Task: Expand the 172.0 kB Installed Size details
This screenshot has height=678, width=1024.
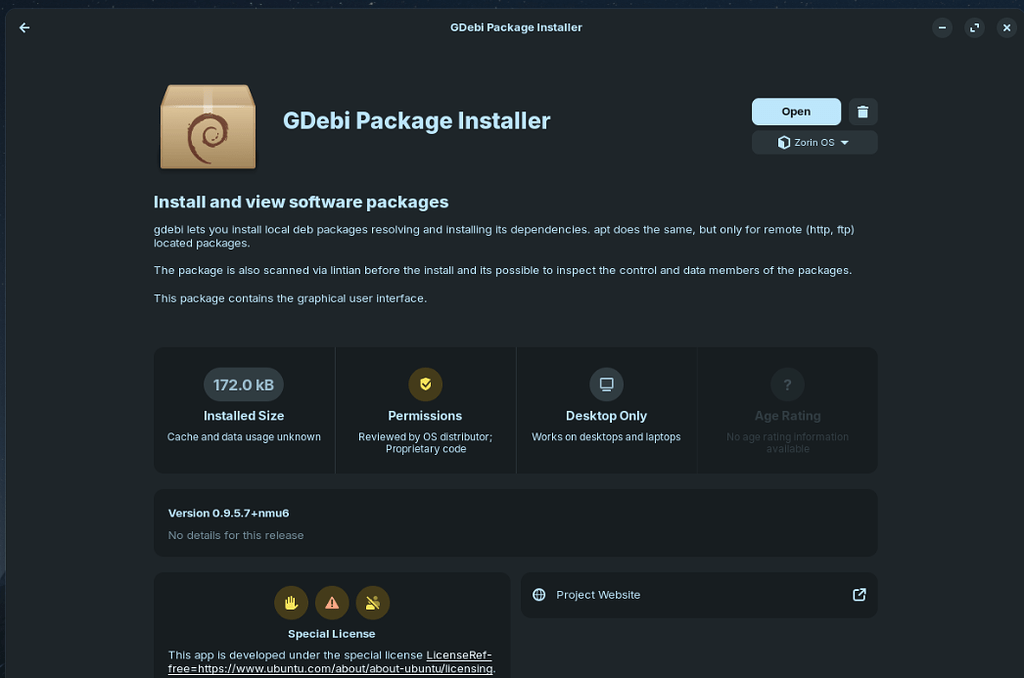Action: 243,384
